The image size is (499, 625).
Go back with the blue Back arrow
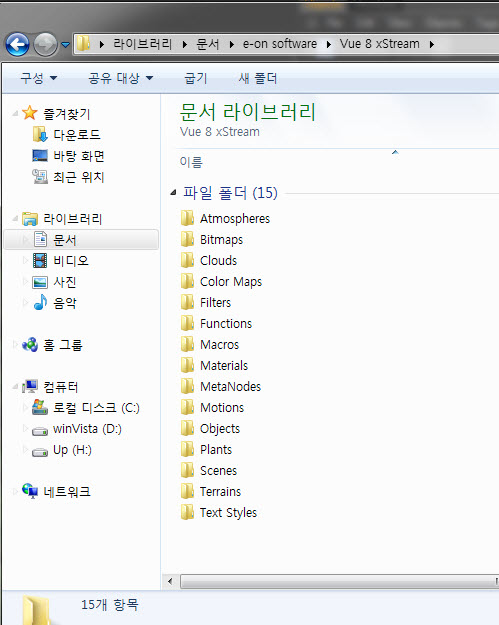point(17,44)
